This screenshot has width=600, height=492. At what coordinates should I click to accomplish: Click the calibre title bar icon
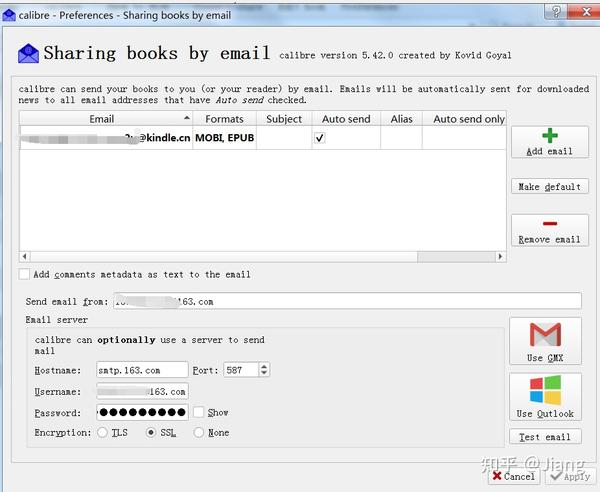click(x=9, y=15)
